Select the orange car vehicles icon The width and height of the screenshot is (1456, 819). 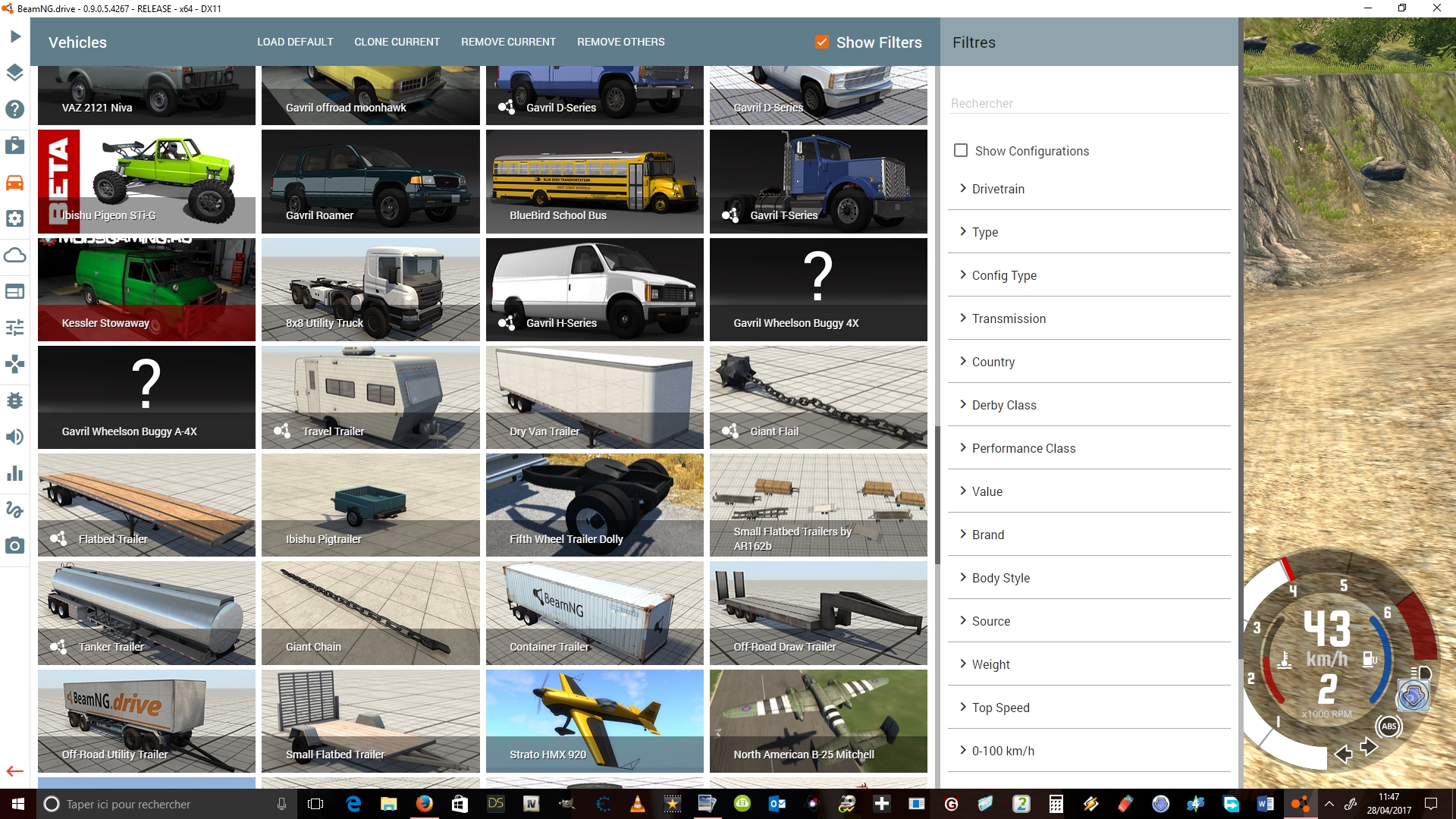(x=15, y=182)
